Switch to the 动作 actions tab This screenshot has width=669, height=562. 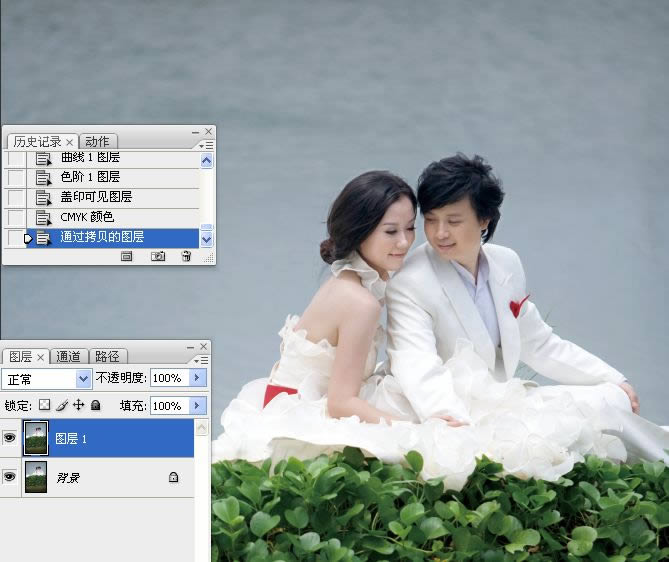(x=97, y=141)
